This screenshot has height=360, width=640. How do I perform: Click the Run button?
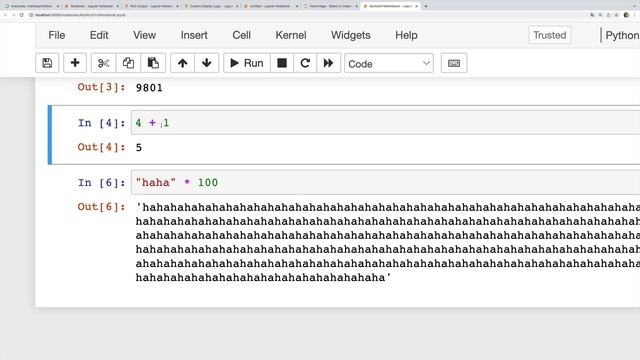(x=247, y=63)
